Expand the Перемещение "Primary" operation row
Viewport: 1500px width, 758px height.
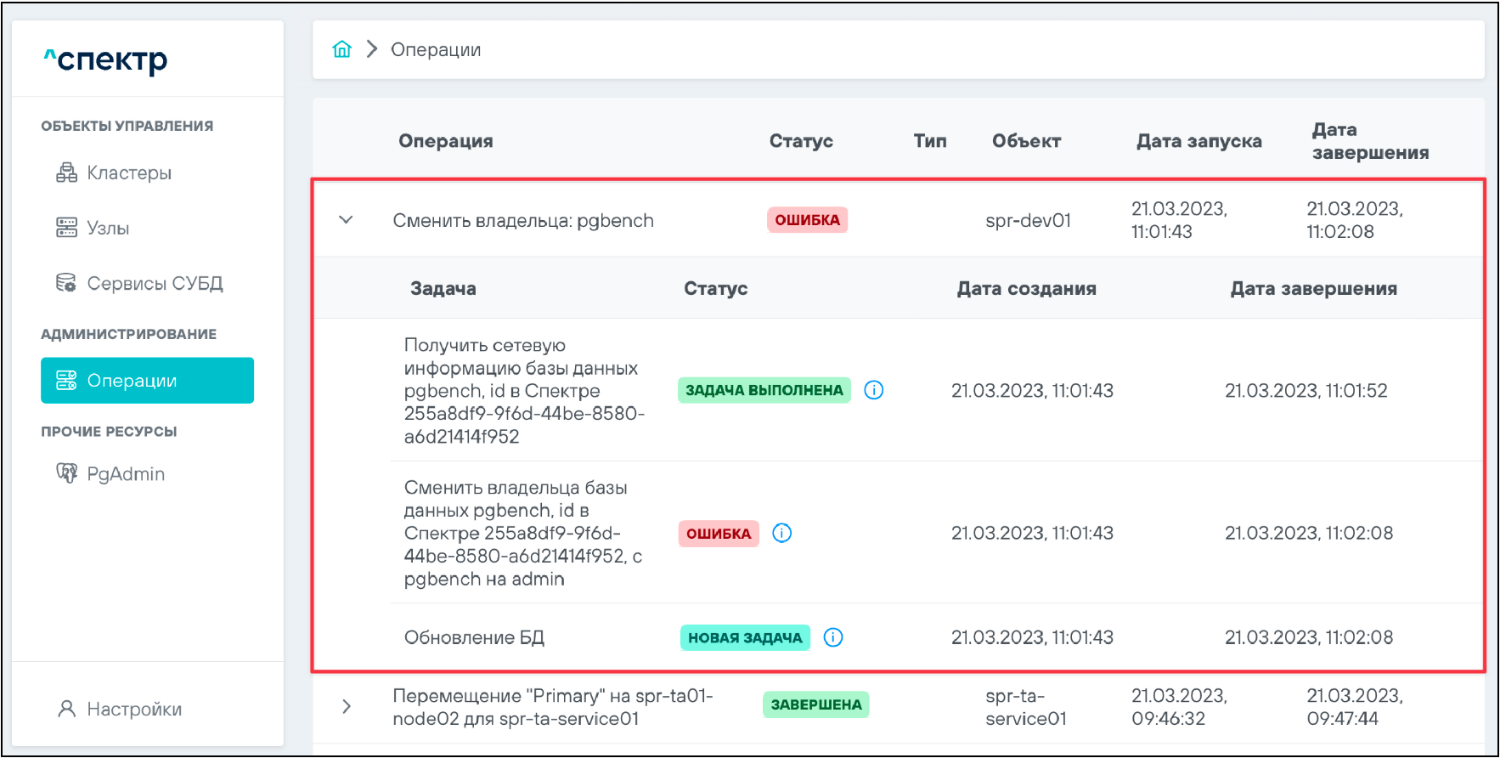[x=346, y=706]
